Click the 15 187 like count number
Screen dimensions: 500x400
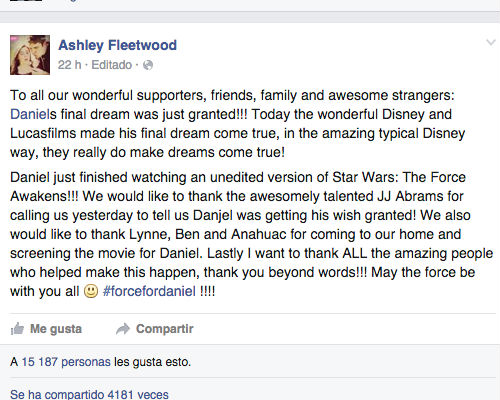point(40,362)
